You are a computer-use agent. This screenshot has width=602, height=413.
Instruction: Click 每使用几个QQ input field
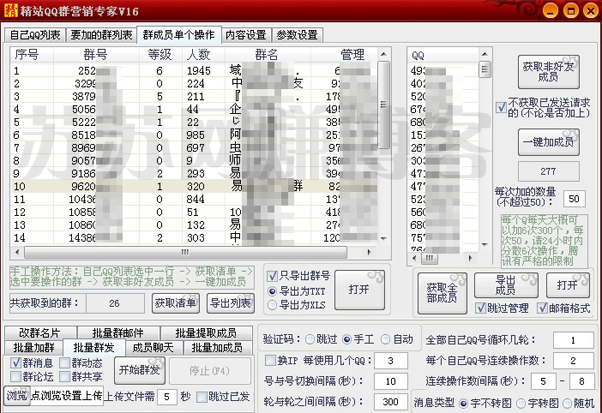391,361
